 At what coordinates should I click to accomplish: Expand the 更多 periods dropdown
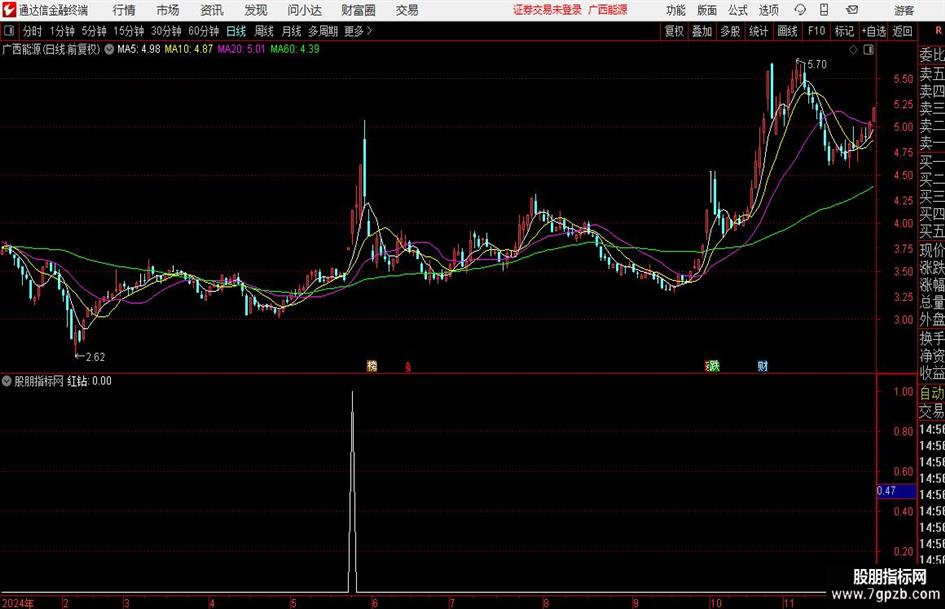[358, 31]
